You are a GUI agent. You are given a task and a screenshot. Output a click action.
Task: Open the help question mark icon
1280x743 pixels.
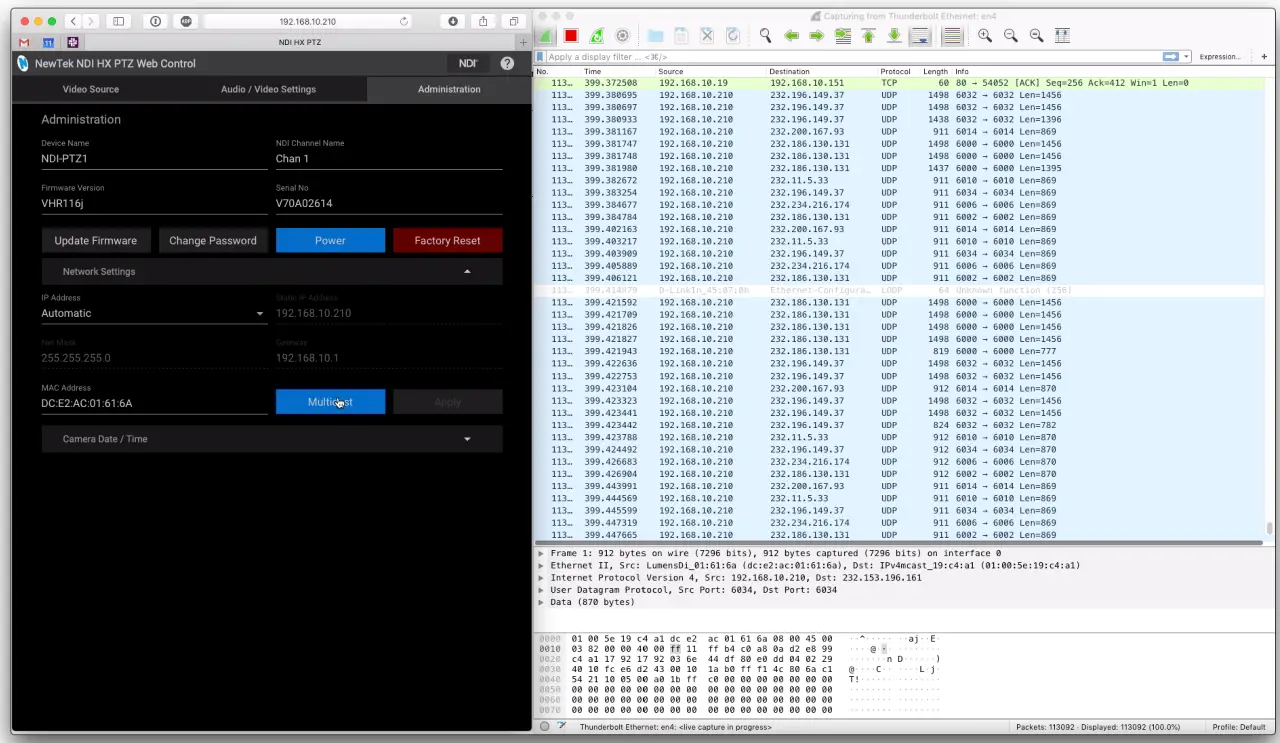coord(507,63)
